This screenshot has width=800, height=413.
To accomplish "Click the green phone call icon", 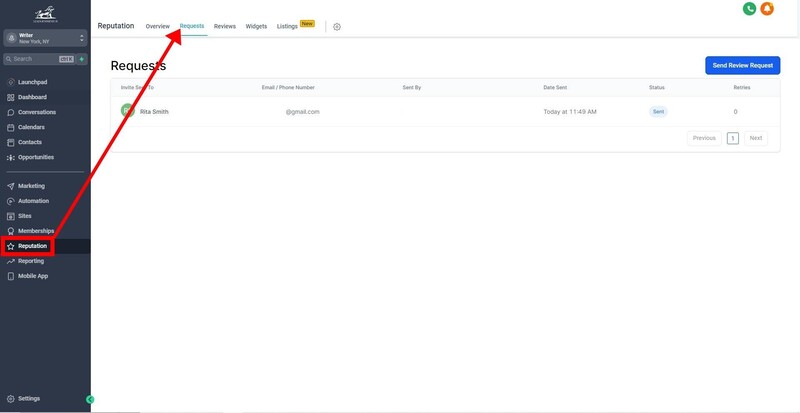I will pyautogui.click(x=749, y=9).
